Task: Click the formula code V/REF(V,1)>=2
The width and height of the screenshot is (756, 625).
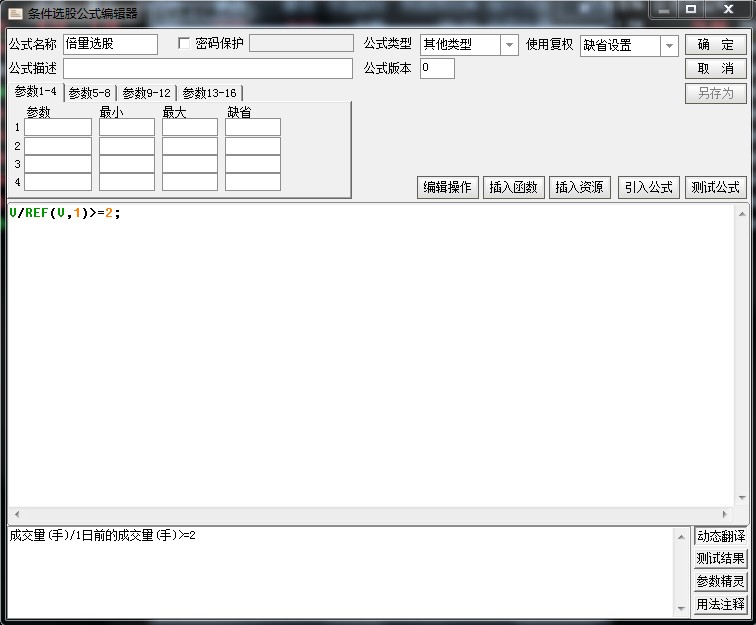Action: [x=65, y=213]
